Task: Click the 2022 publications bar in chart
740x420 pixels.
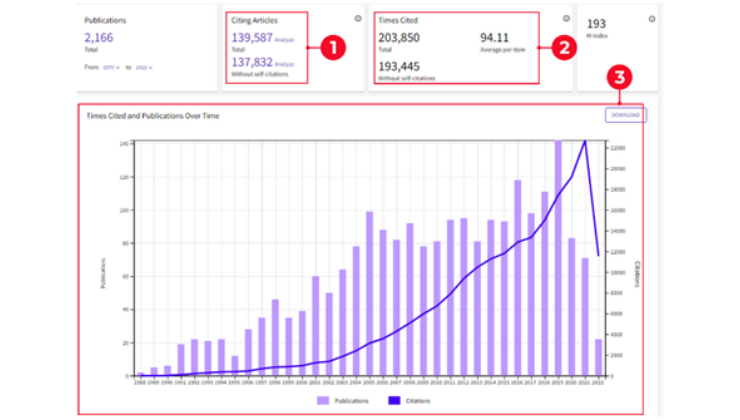Action: point(598,358)
